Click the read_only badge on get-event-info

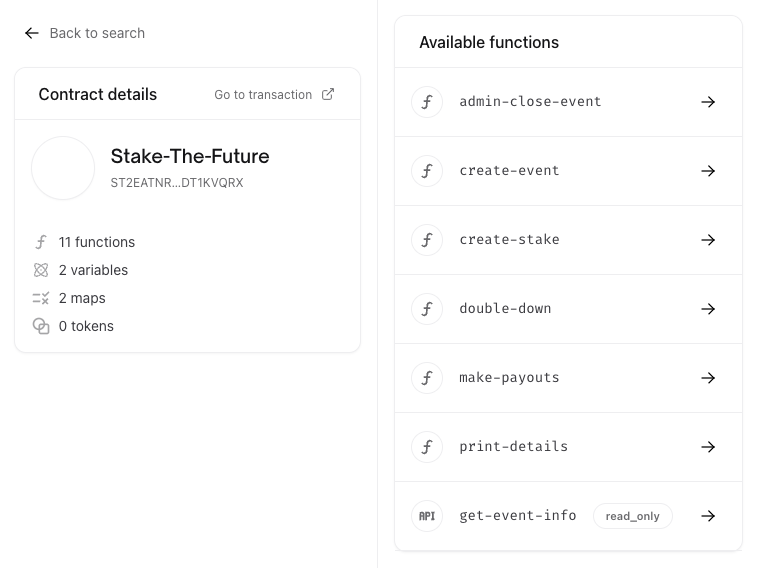pyautogui.click(x=632, y=516)
